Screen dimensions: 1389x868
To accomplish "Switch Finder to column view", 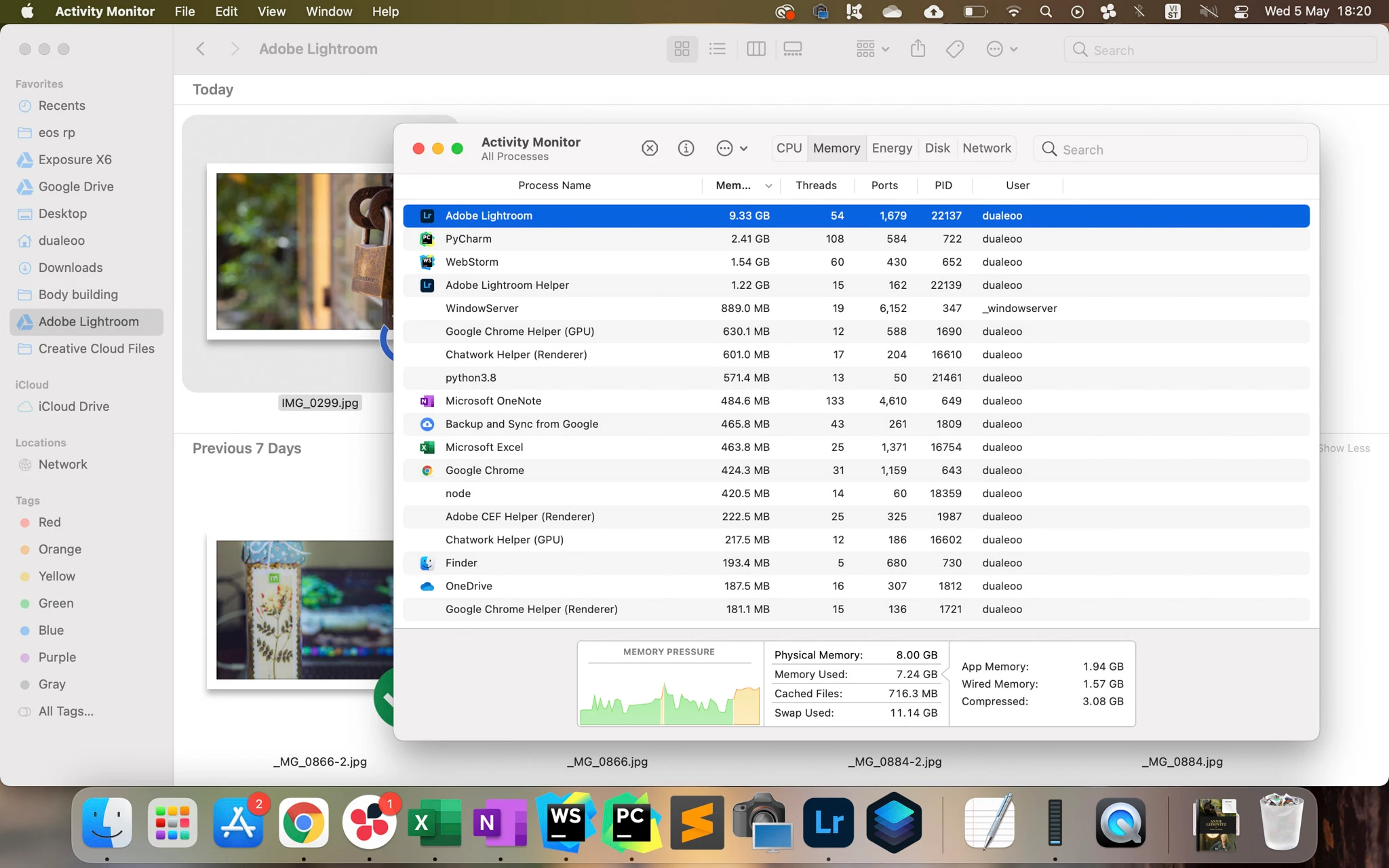I will 756,49.
